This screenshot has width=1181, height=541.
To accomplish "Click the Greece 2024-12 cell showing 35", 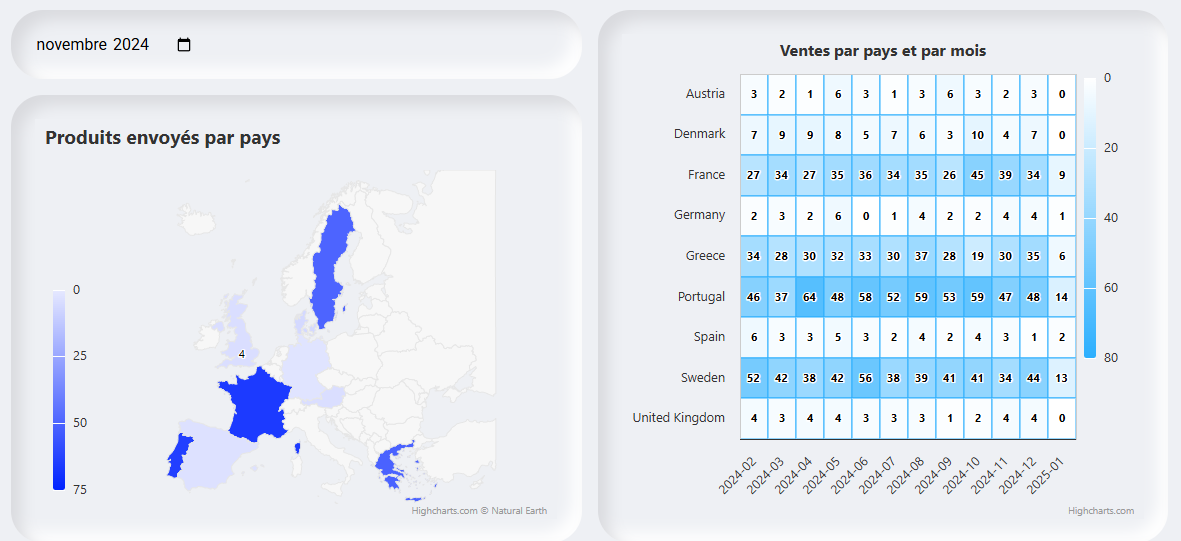I will [x=1034, y=256].
